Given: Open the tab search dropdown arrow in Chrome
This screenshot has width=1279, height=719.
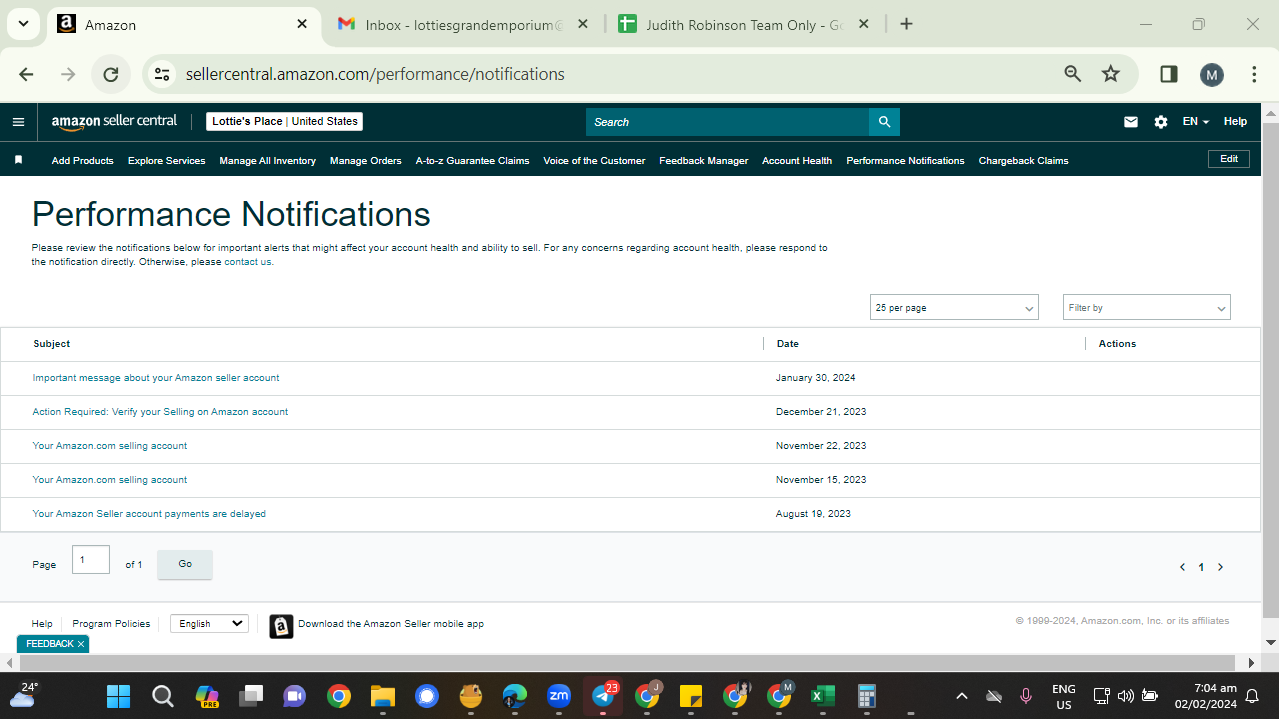Looking at the screenshot, I should [x=22, y=24].
